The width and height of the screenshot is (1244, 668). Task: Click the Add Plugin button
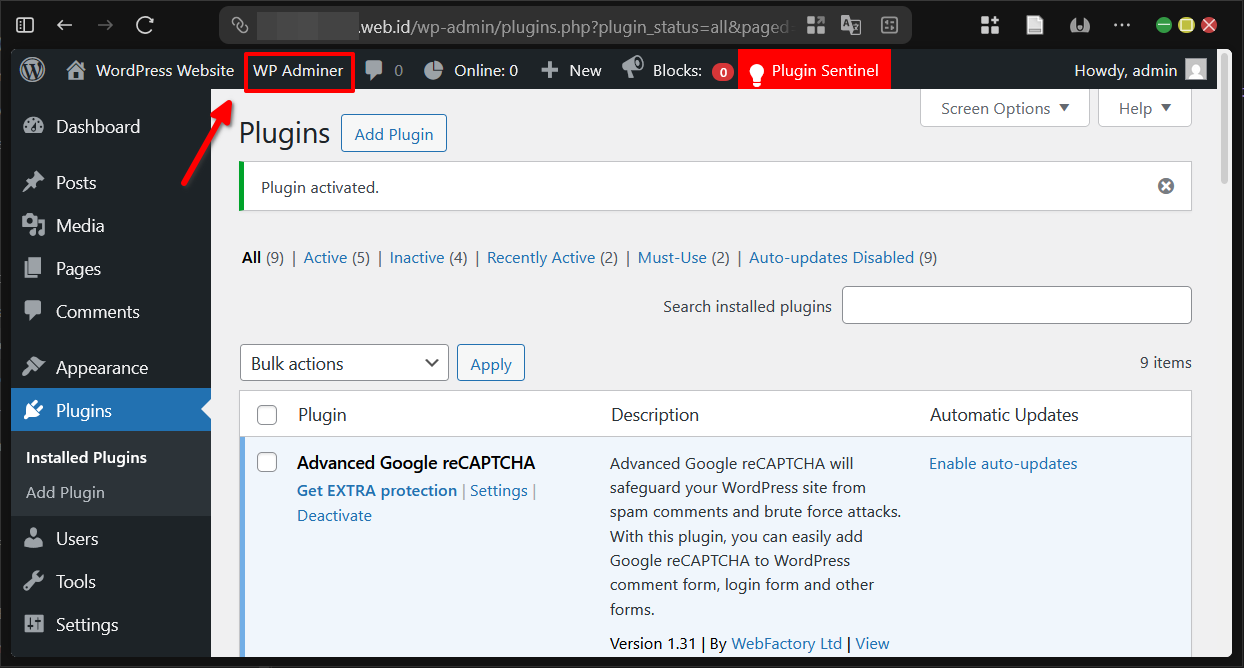pyautogui.click(x=393, y=132)
